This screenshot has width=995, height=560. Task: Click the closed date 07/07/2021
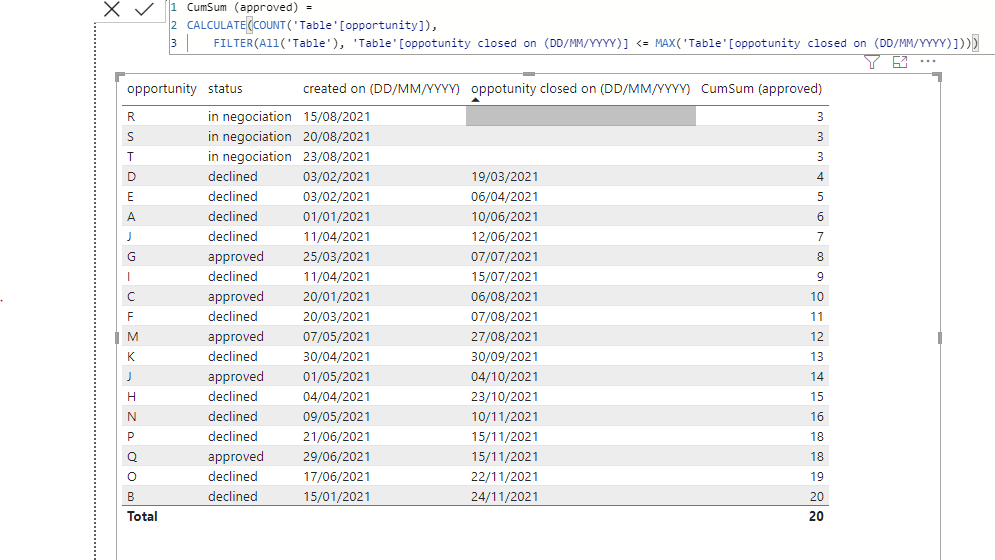tap(504, 257)
